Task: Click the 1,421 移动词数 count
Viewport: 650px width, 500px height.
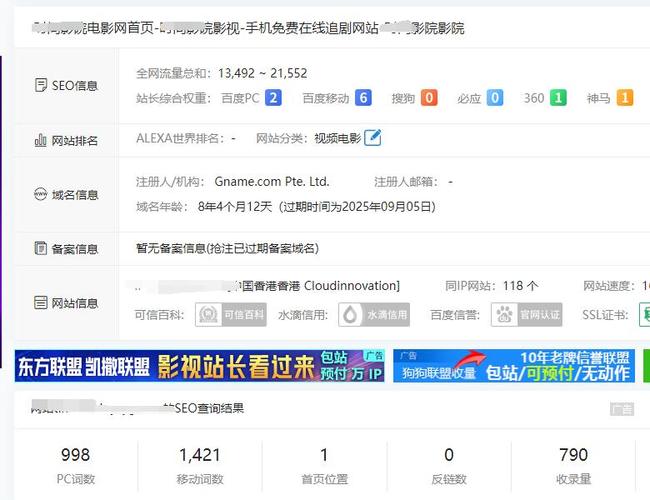Action: pos(200,455)
